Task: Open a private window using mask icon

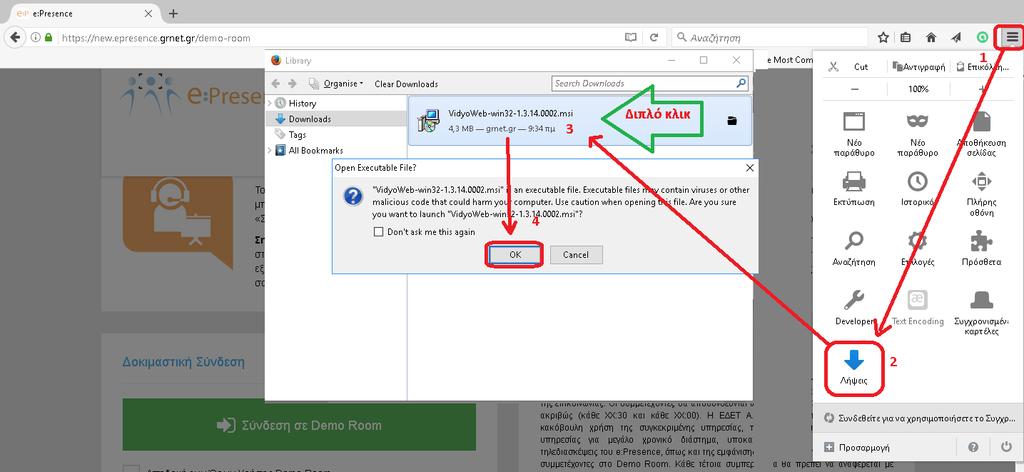Action: (918, 121)
